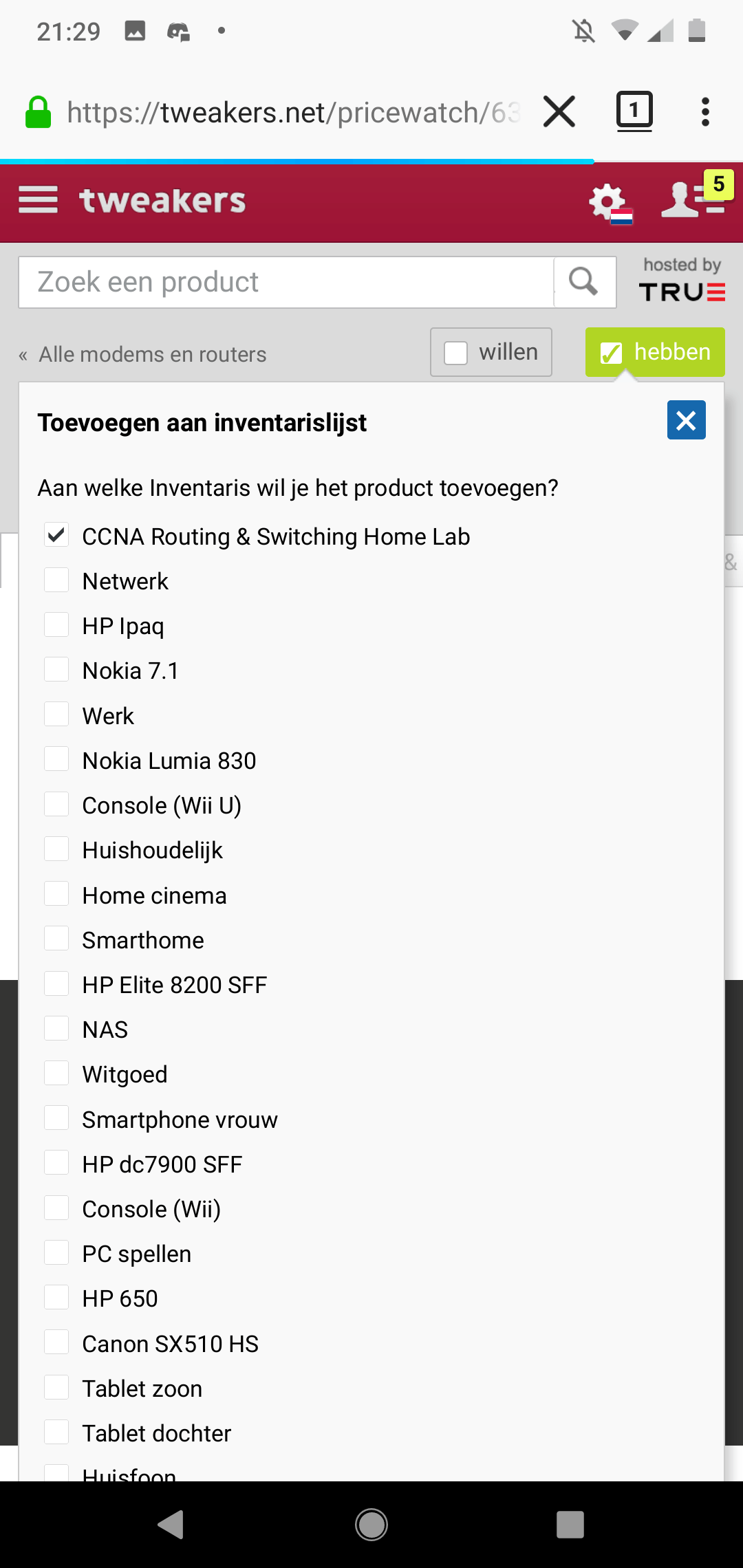This screenshot has width=743, height=1568.
Task: Open user profile notifications icon
Action: point(692,200)
